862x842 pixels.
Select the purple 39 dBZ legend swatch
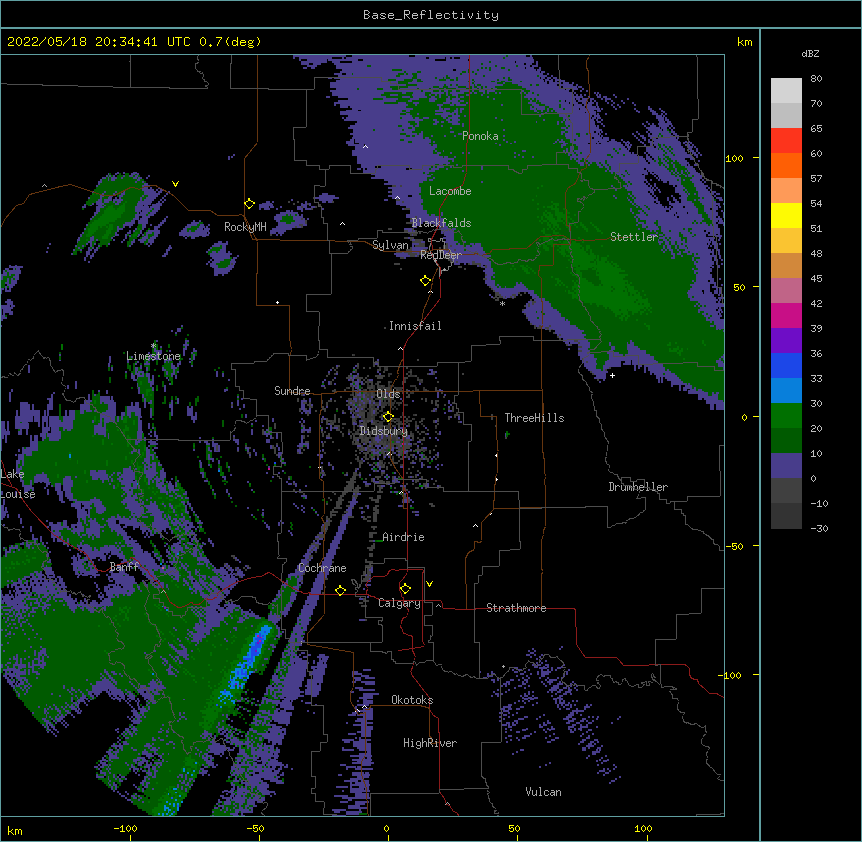coord(786,340)
